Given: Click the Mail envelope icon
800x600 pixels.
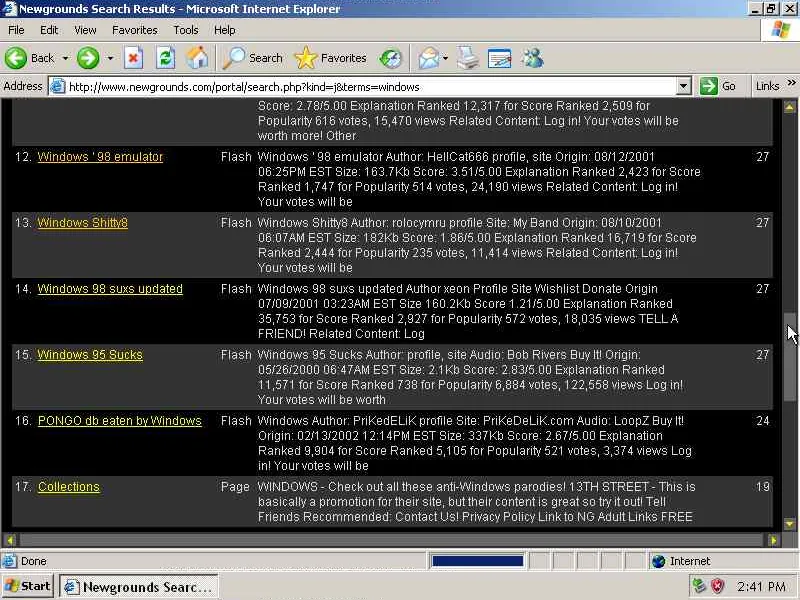Looking at the screenshot, I should 429,58.
